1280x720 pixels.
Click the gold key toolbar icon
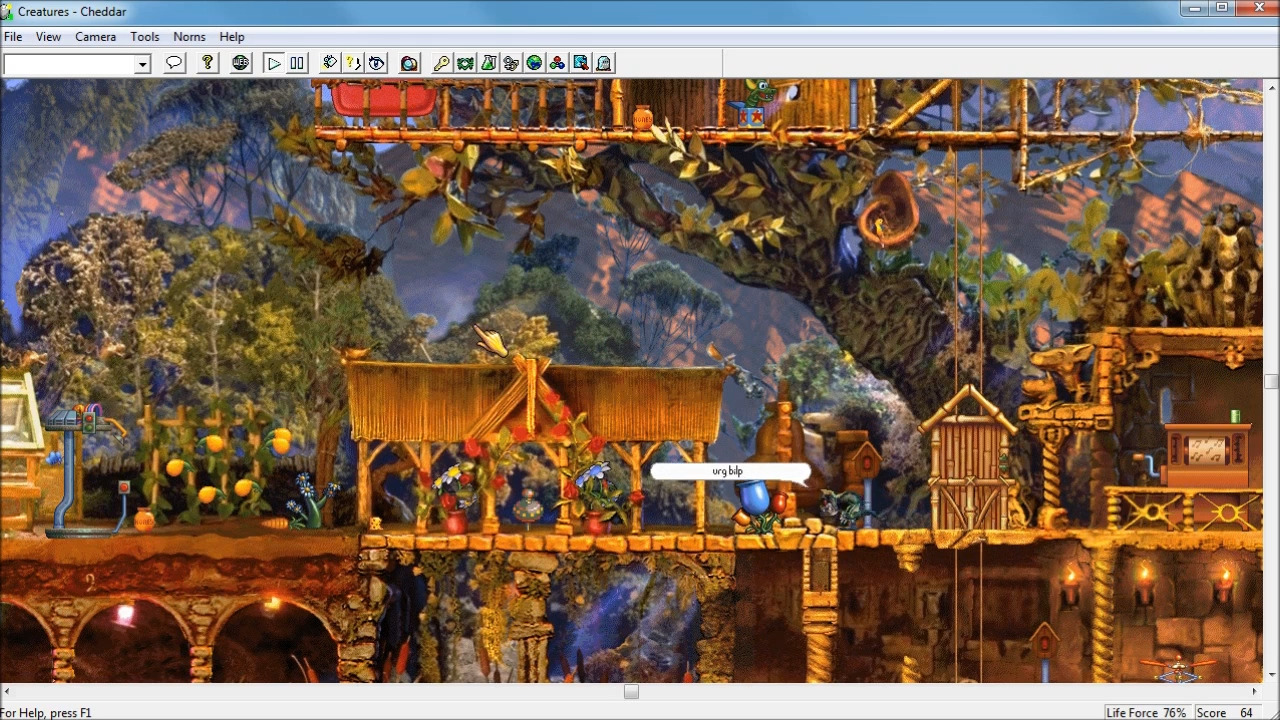442,63
